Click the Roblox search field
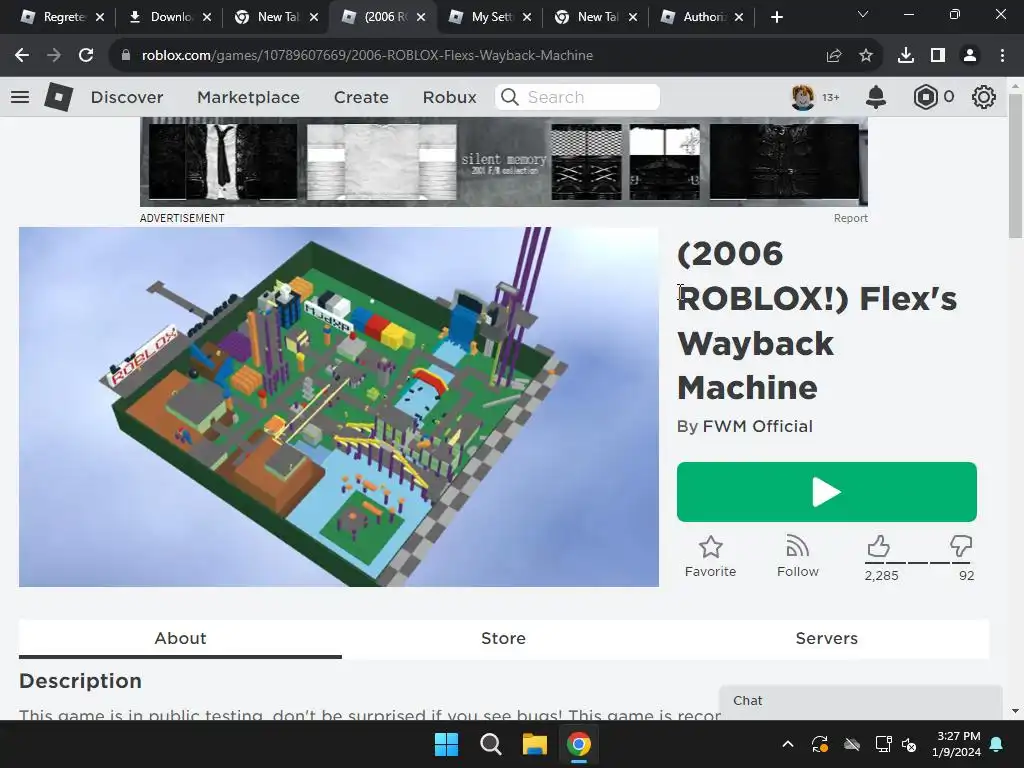 coord(577,97)
